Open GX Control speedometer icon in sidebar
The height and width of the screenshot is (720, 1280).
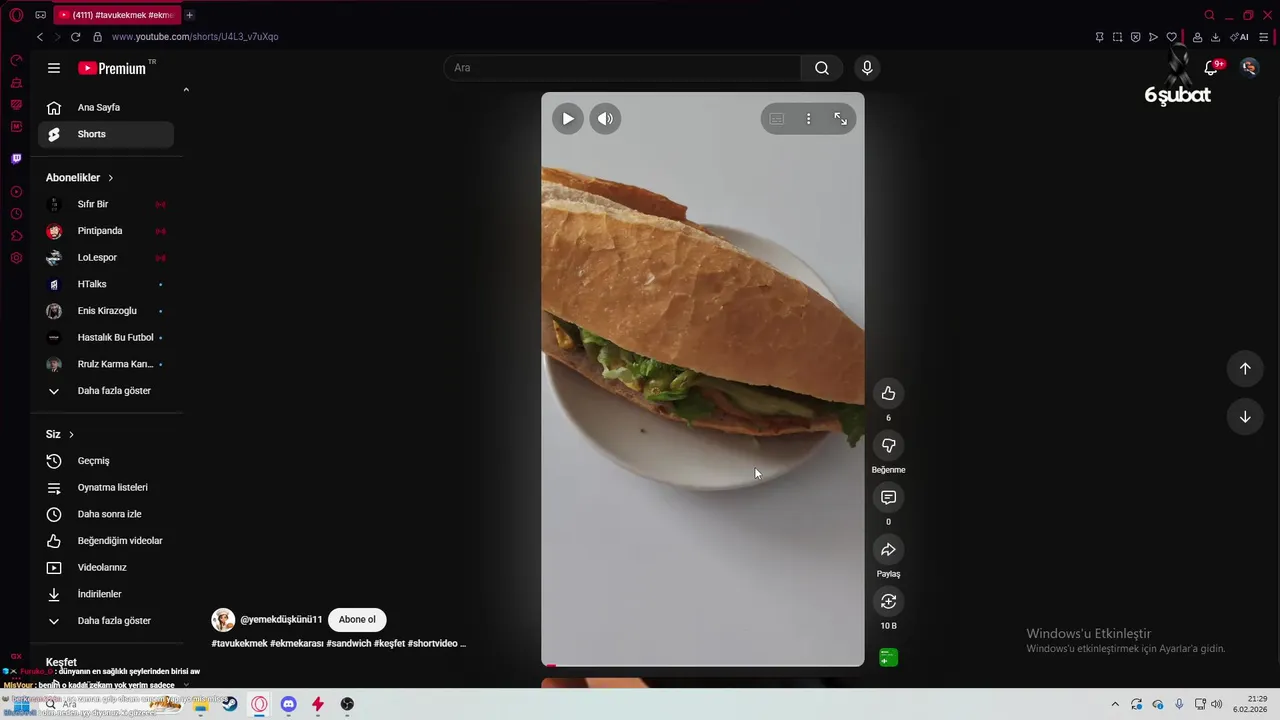(16, 61)
